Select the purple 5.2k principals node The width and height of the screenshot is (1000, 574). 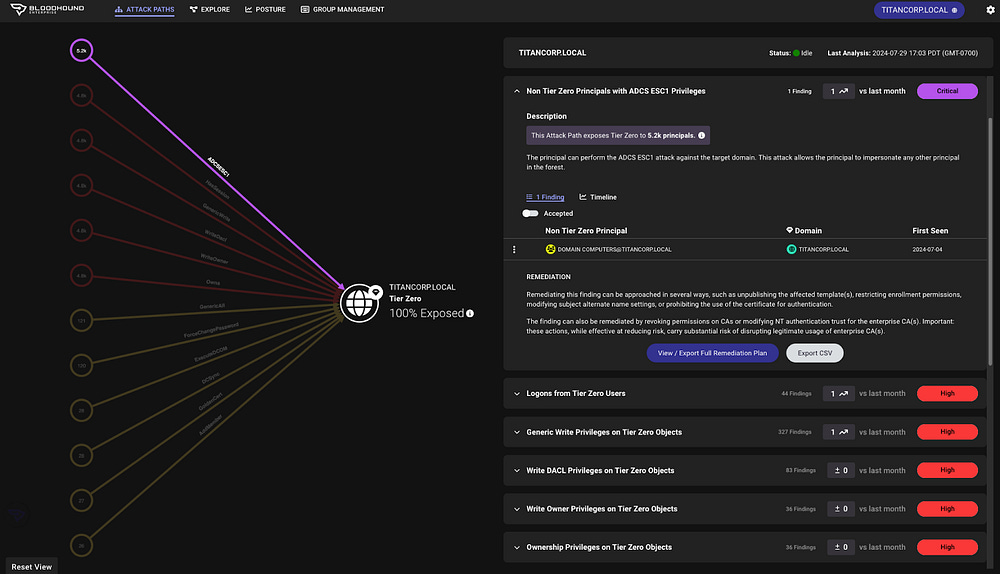click(82, 50)
